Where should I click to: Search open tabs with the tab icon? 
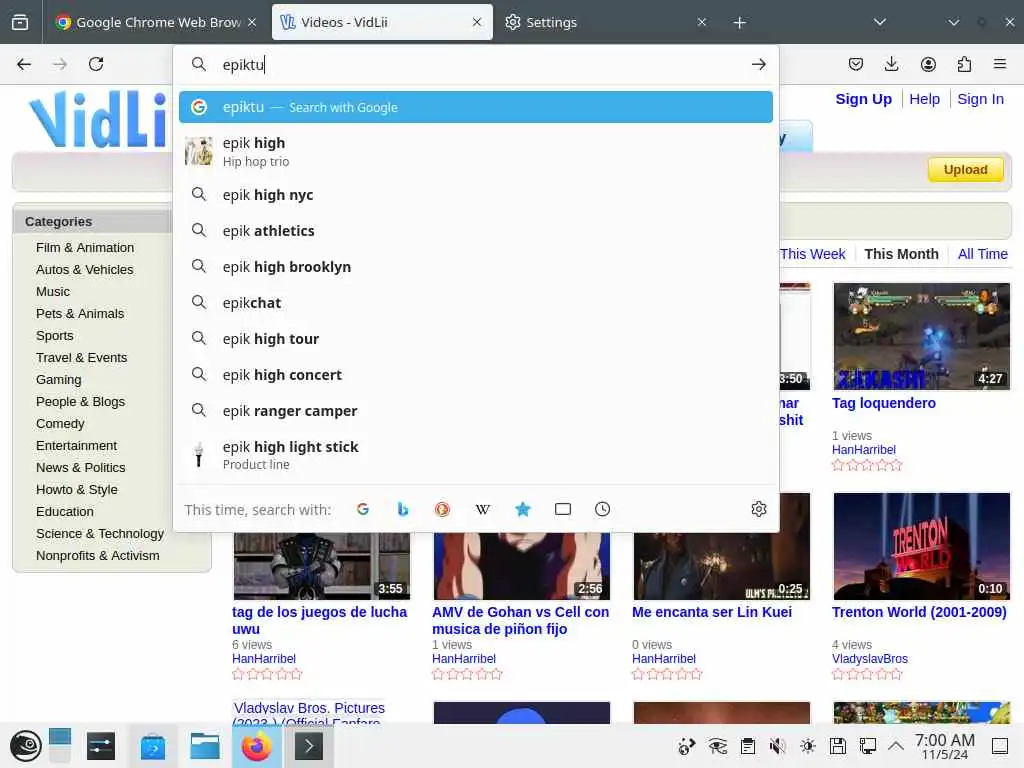(562, 509)
